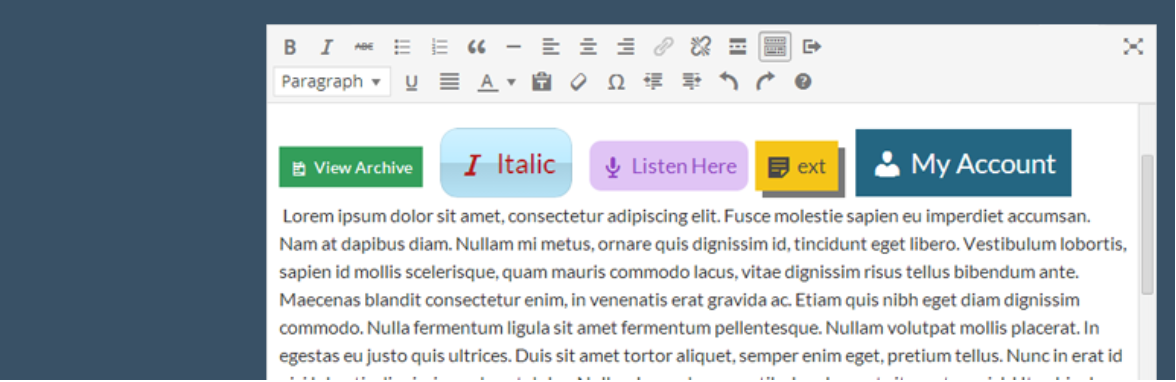The height and width of the screenshot is (382, 1176).
Task: Apply strikethrough formatting
Action: (x=364, y=47)
